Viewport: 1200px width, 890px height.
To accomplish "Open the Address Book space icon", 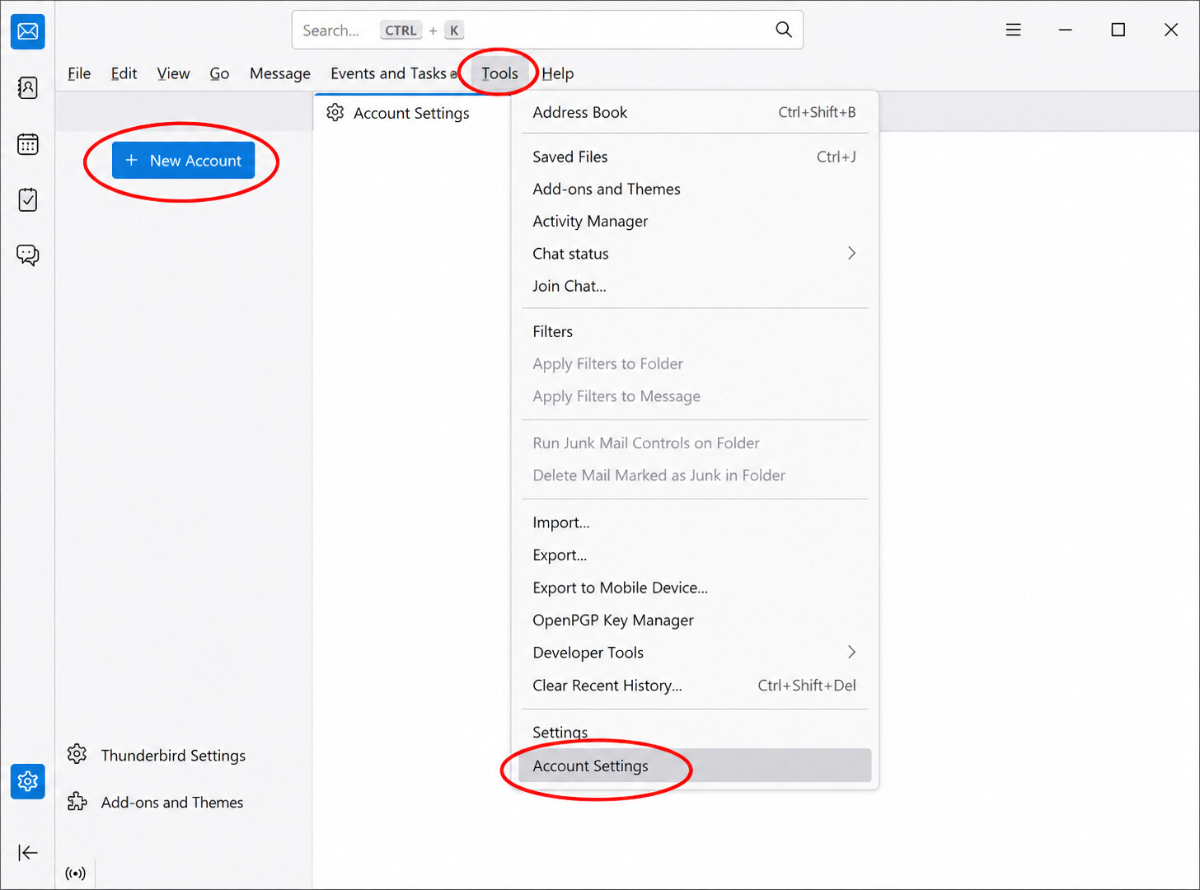I will [x=28, y=88].
